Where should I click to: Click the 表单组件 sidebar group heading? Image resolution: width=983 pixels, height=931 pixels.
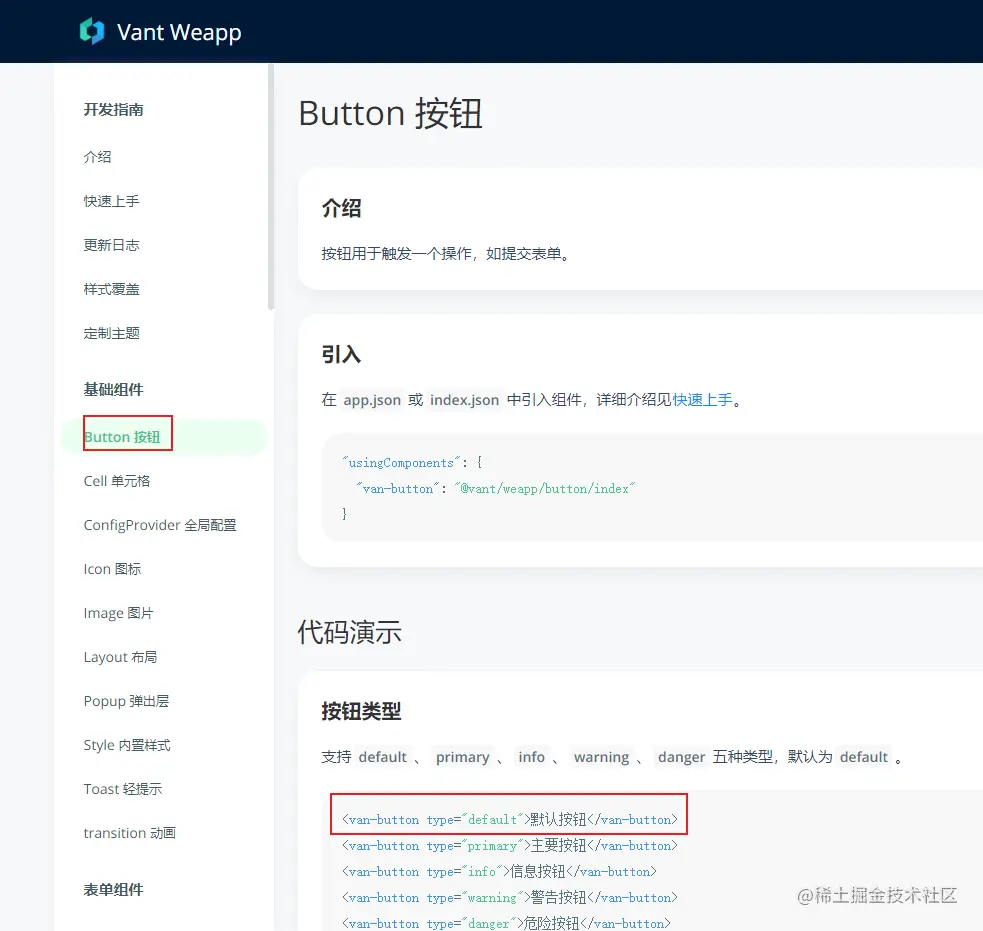pyautogui.click(x=113, y=890)
